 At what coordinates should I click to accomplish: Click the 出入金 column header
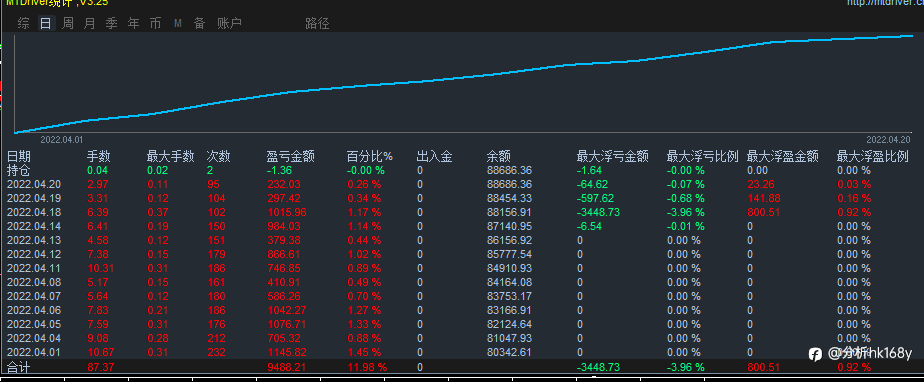click(x=434, y=156)
